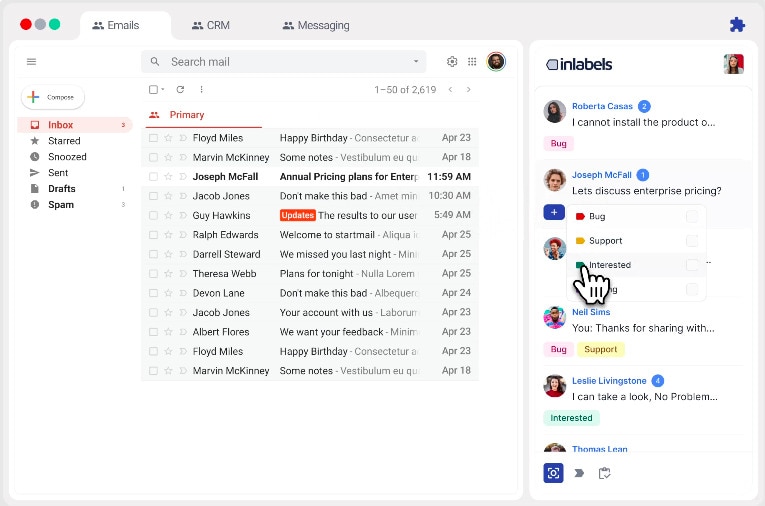Image resolution: width=765 pixels, height=506 pixels.
Task: Click the puzzle piece extension icon
Action: [737, 25]
